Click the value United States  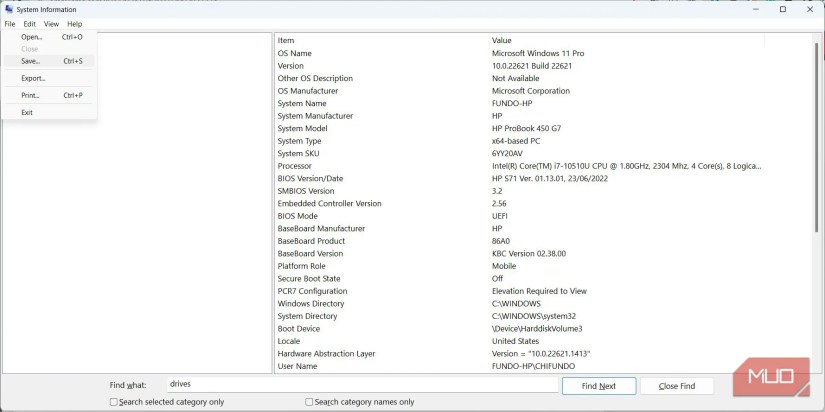(x=515, y=341)
